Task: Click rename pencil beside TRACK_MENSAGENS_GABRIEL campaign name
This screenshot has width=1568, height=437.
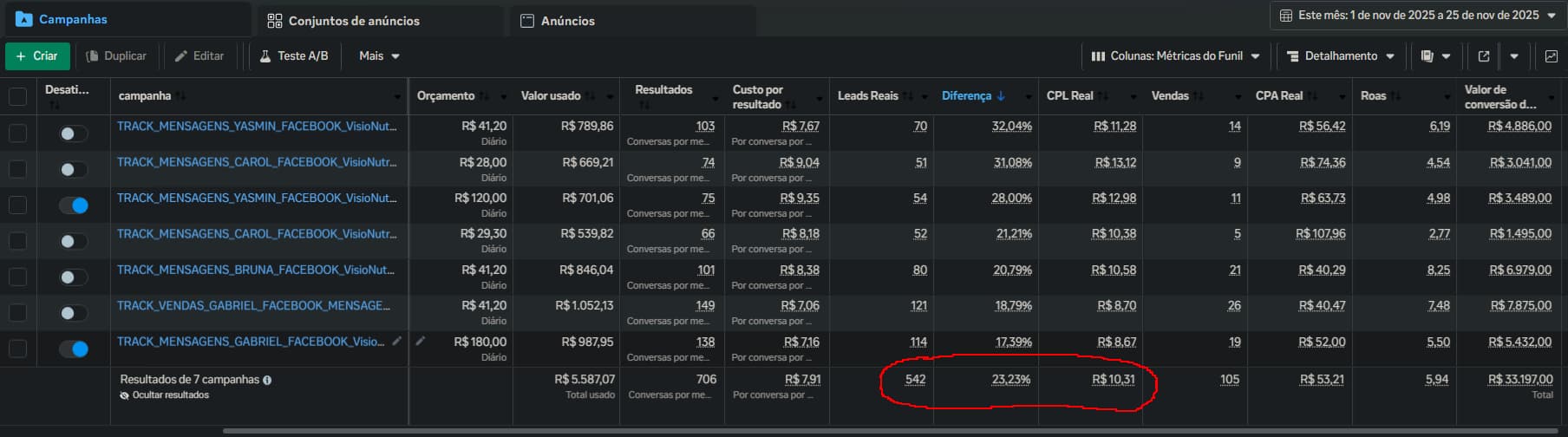Action: (397, 342)
